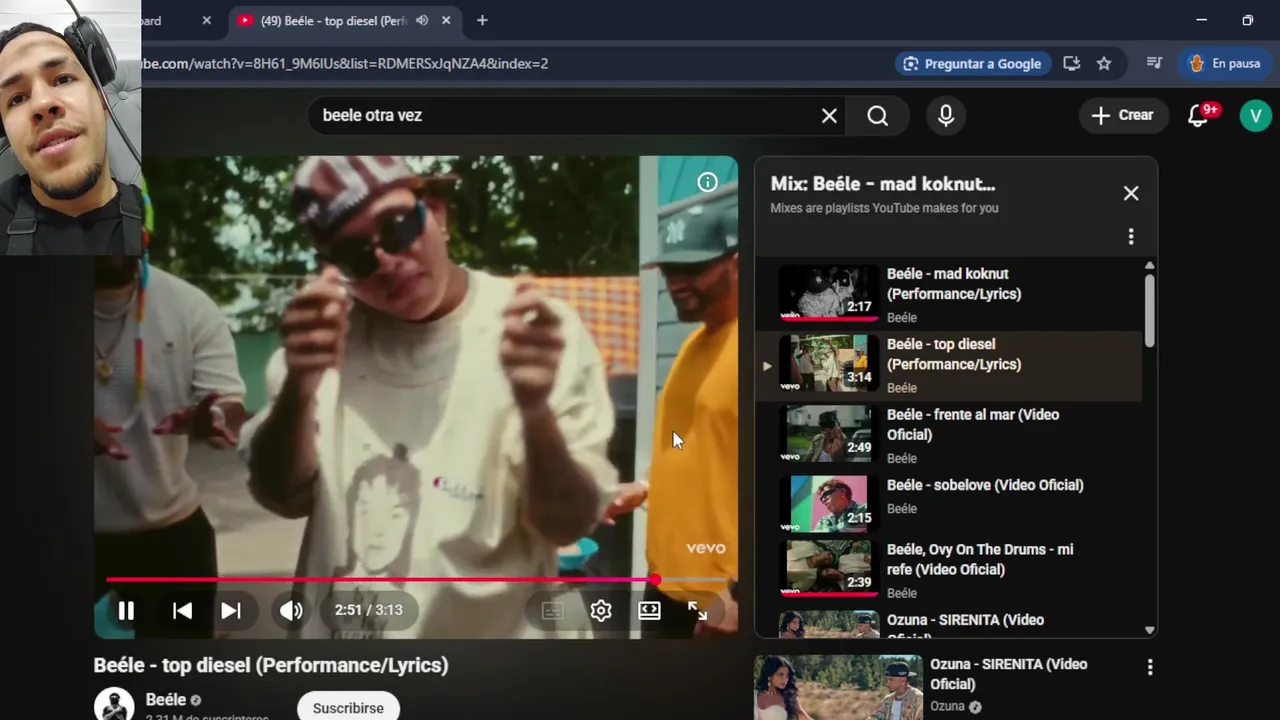Click the vevo logo in video
1280x720 pixels.
click(x=706, y=548)
